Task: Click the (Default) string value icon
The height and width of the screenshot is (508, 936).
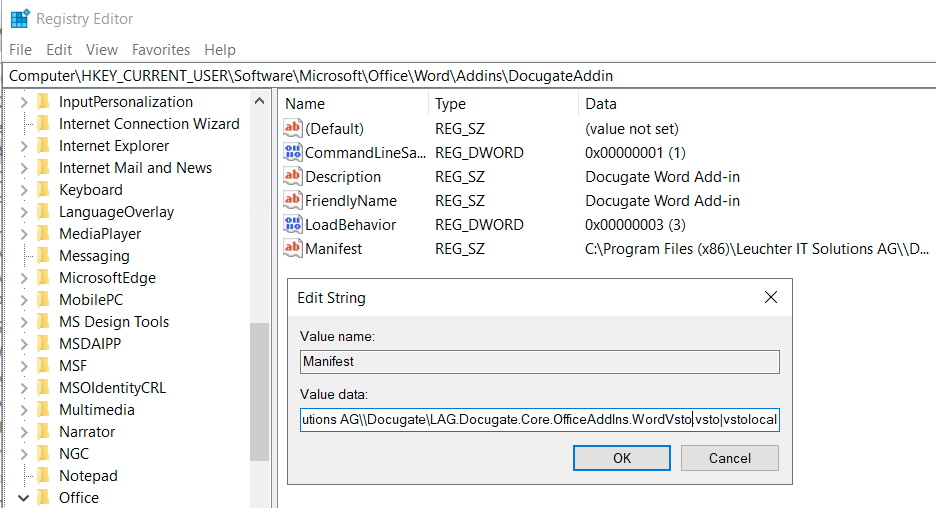Action: (x=292, y=128)
